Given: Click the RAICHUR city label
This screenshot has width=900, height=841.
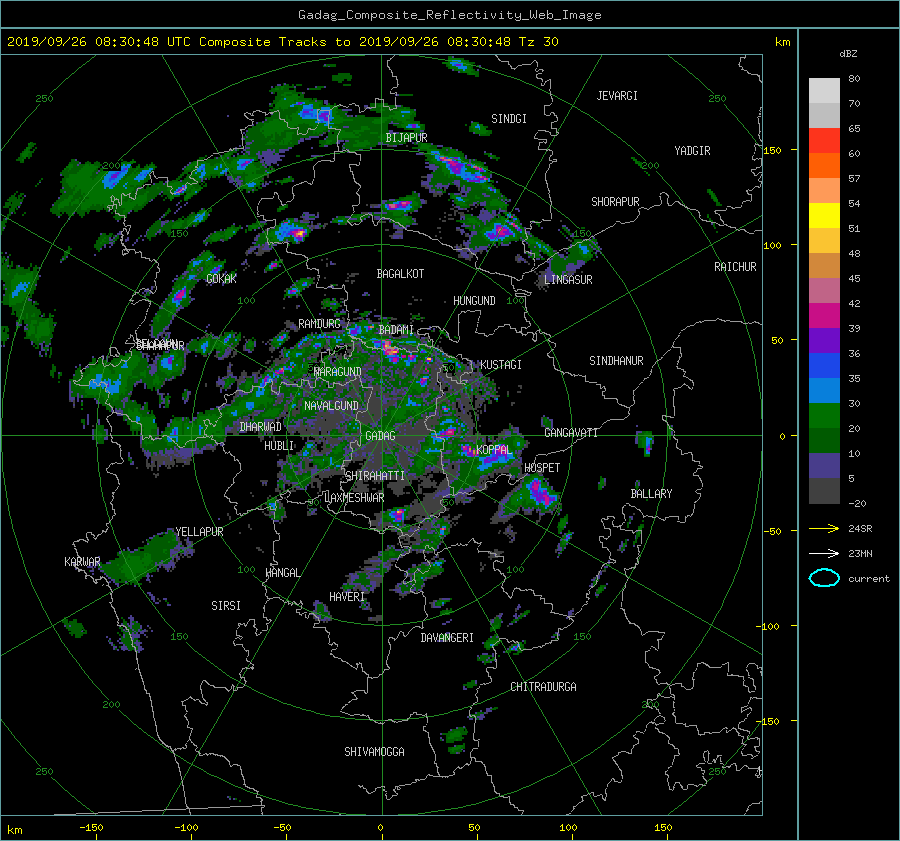Looking at the screenshot, I should [735, 267].
